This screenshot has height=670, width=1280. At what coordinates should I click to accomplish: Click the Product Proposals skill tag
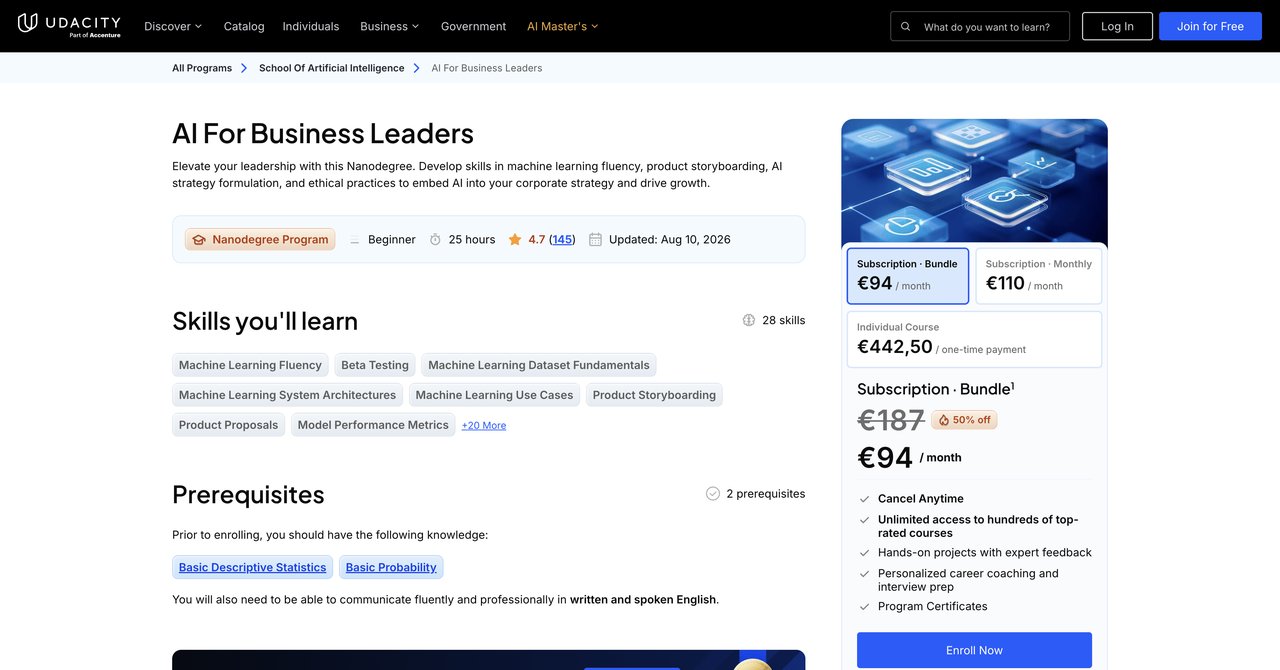[228, 425]
